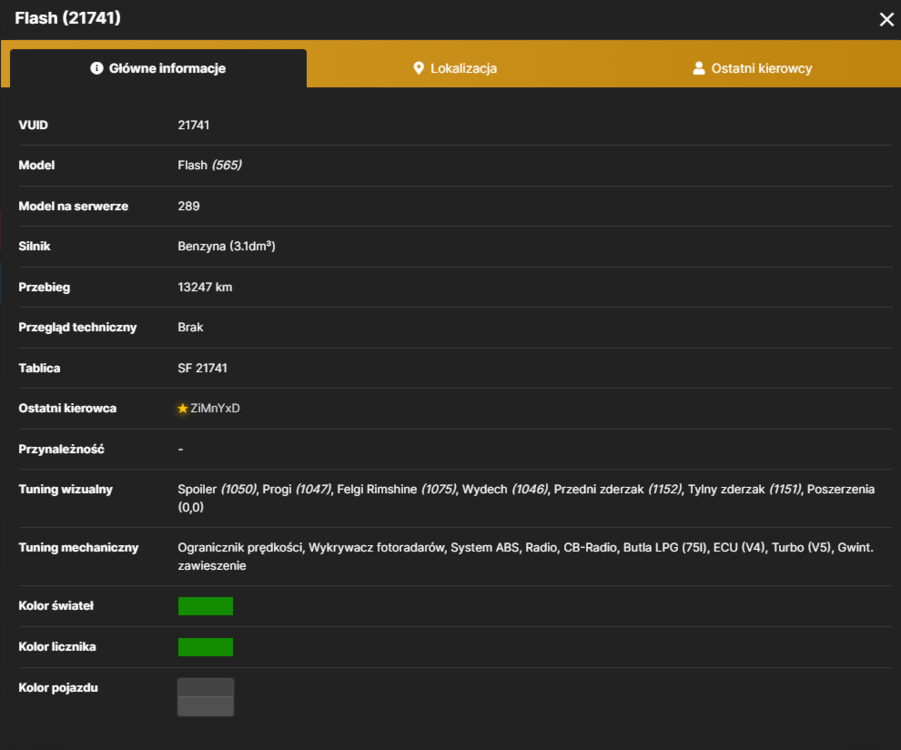The image size is (901, 750).
Task: Open the Główne informacje tab
Action: [158, 68]
